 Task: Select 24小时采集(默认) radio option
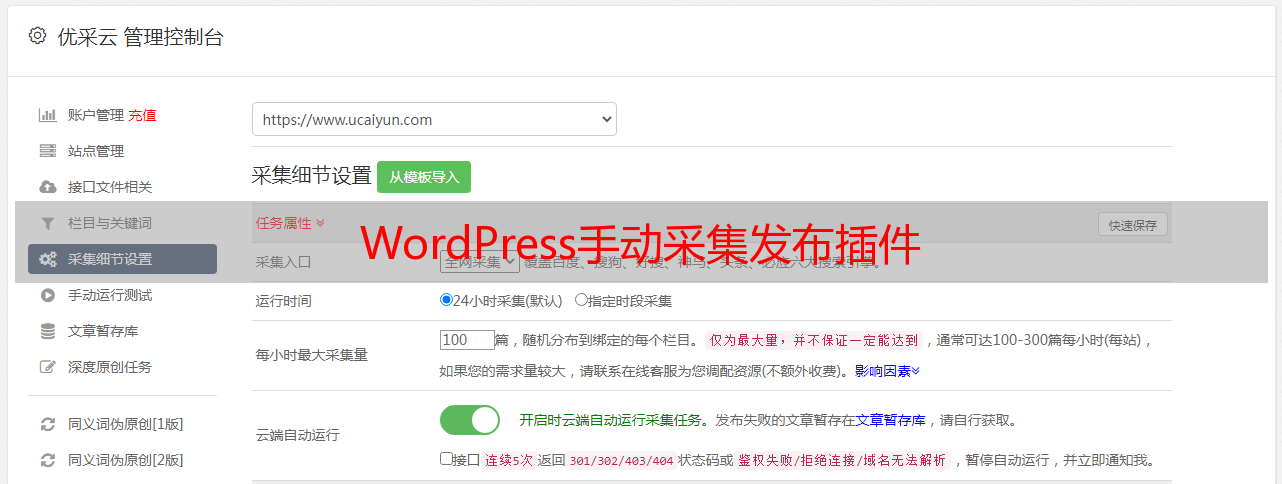pyautogui.click(x=446, y=300)
